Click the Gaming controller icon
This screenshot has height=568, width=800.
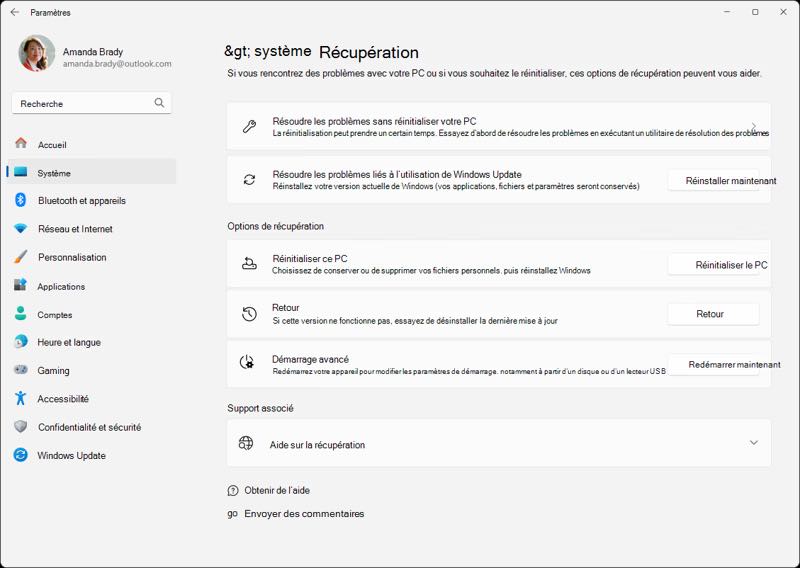pyautogui.click(x=20, y=369)
